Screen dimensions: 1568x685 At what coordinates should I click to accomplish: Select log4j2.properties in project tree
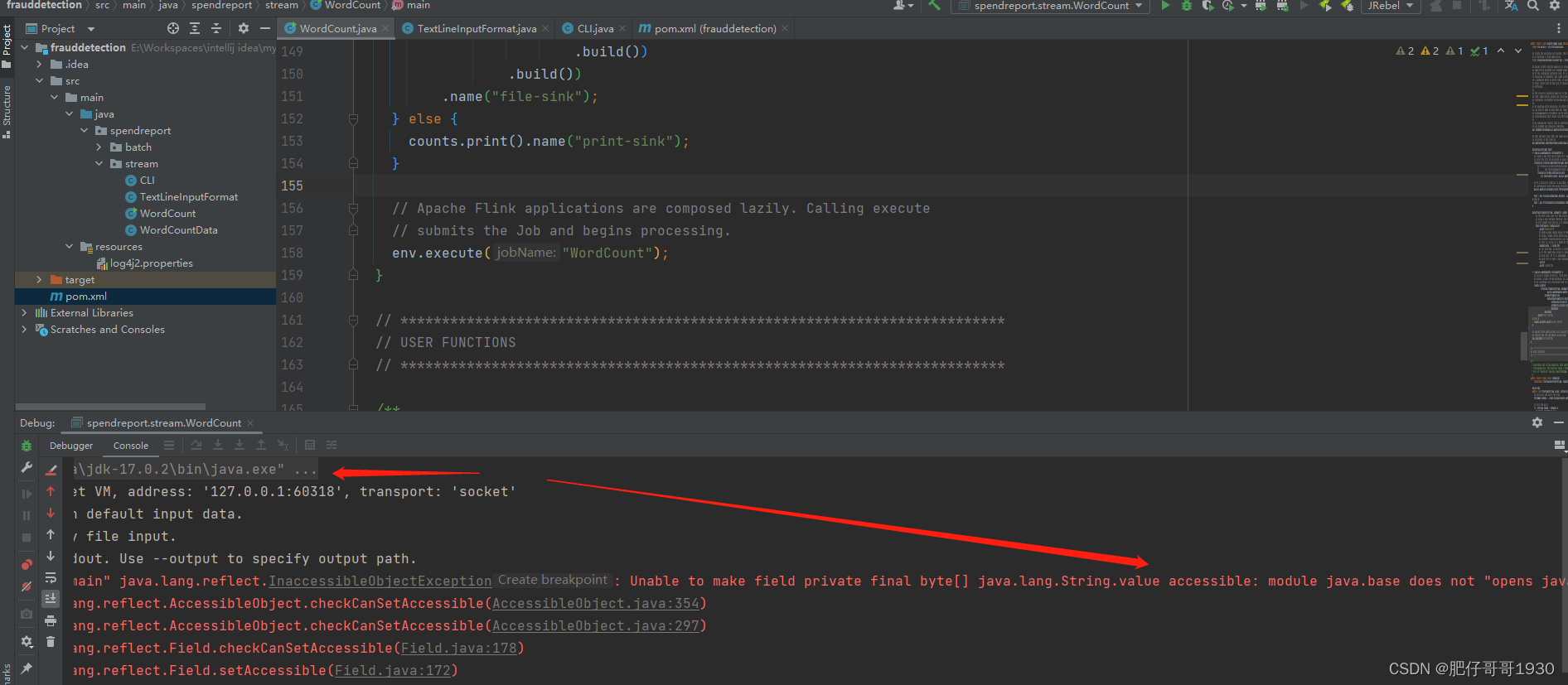tap(144, 263)
